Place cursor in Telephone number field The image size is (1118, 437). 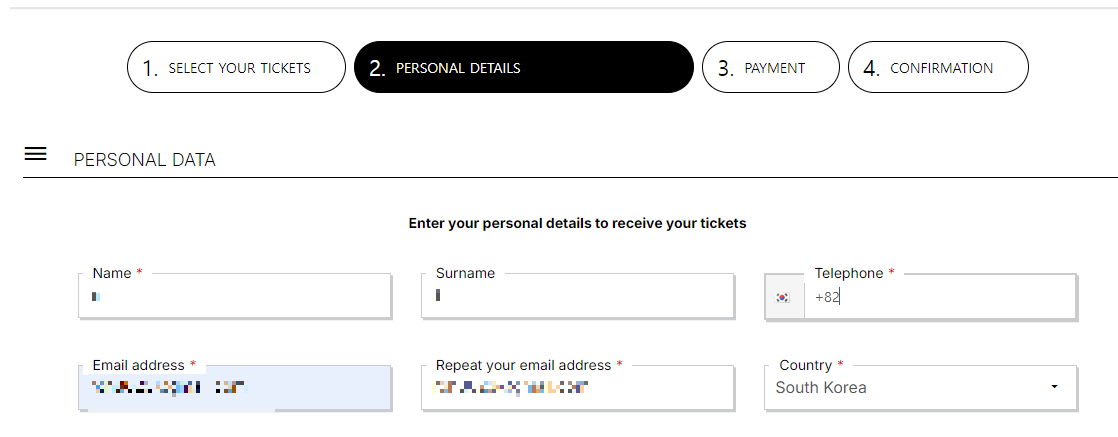pos(940,297)
